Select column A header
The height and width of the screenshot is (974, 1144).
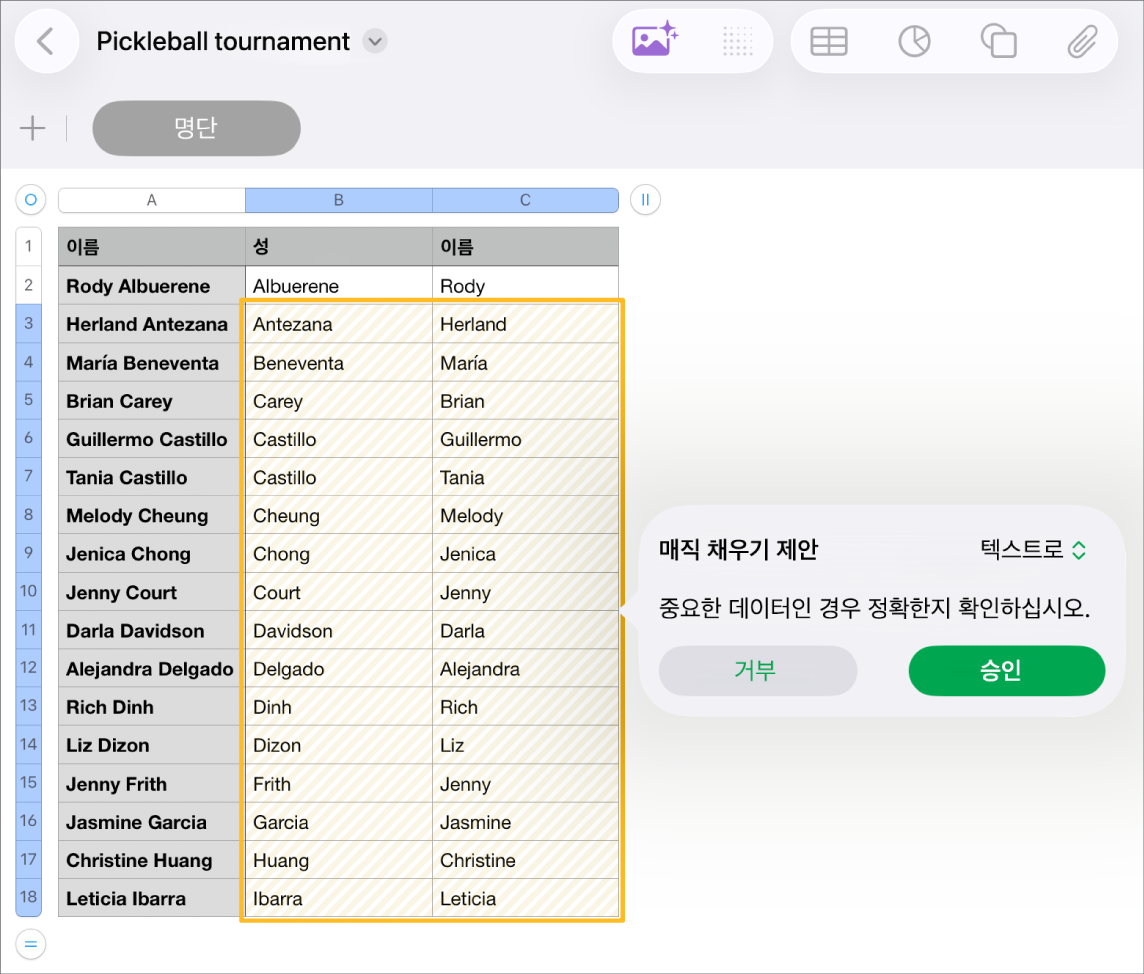[x=152, y=200]
